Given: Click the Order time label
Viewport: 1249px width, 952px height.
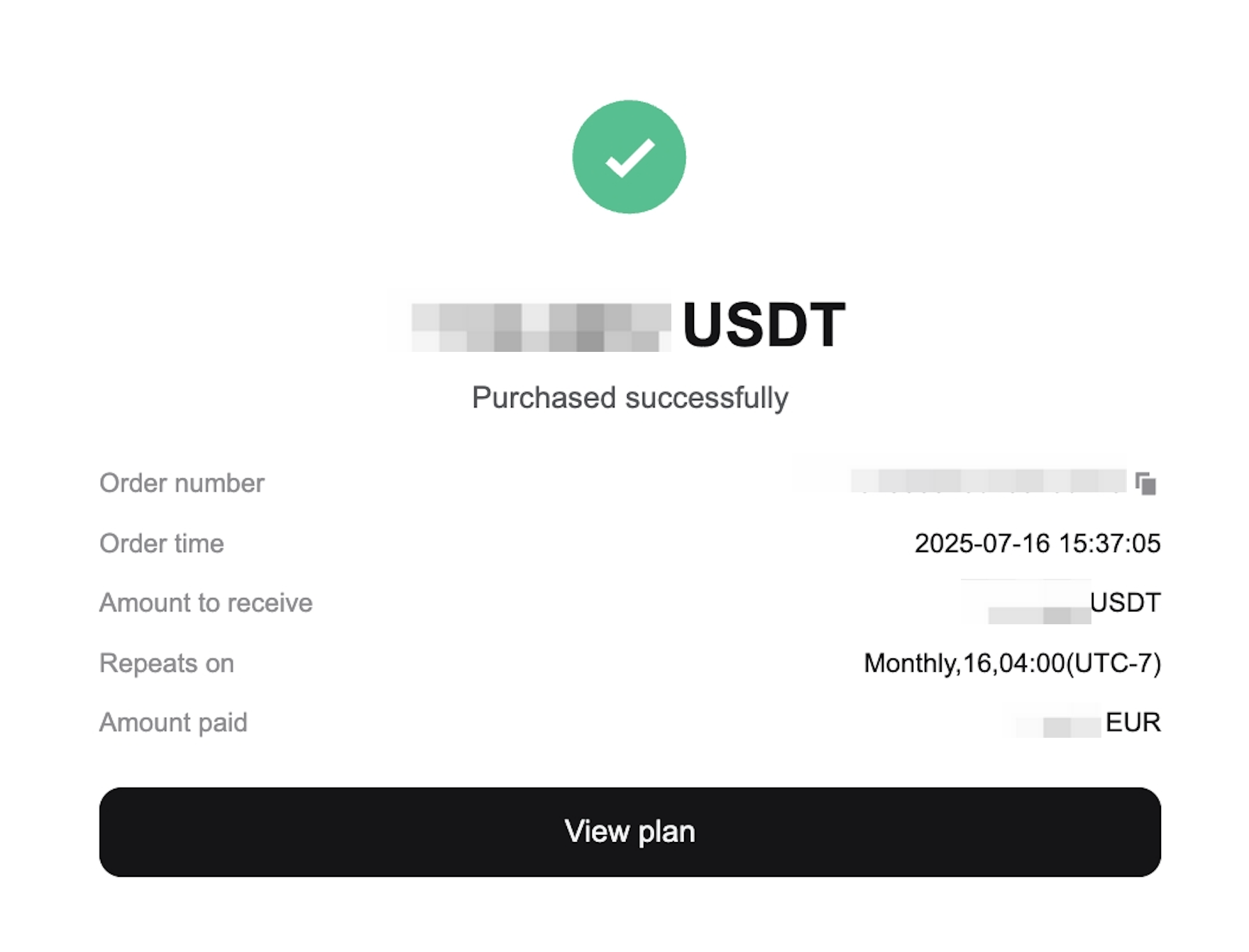Looking at the screenshot, I should 162,543.
